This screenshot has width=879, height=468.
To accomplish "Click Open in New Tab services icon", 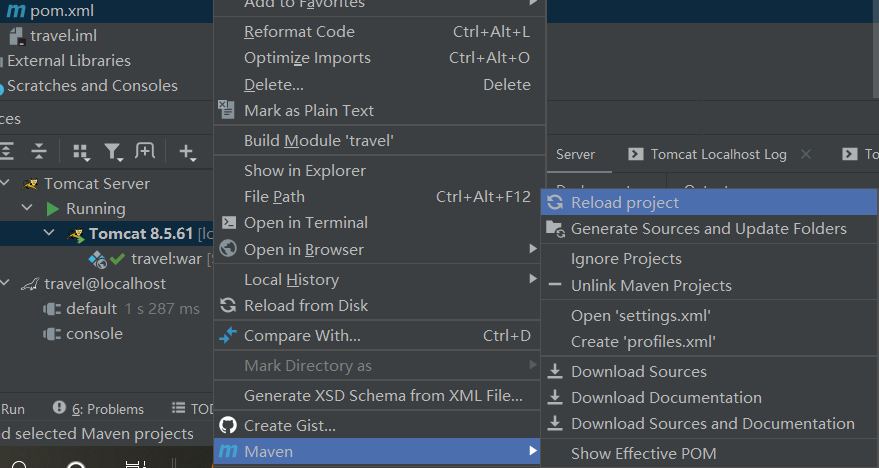I will (145, 150).
